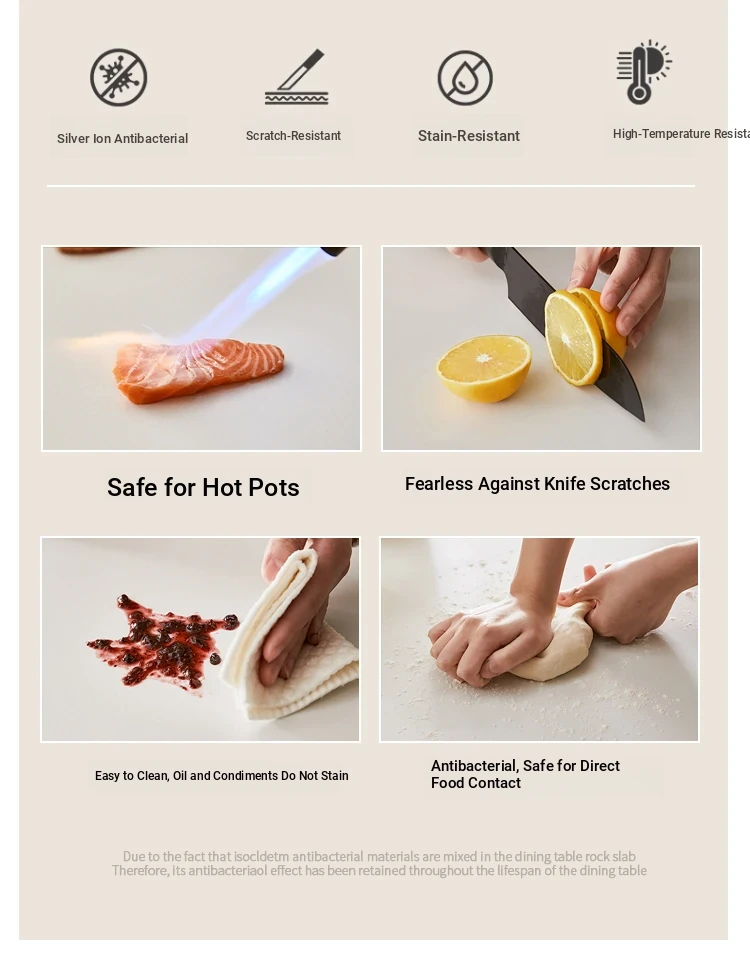Click the antibacterial materials description paragraph
Viewport: 750px width, 963px height.
[379, 864]
